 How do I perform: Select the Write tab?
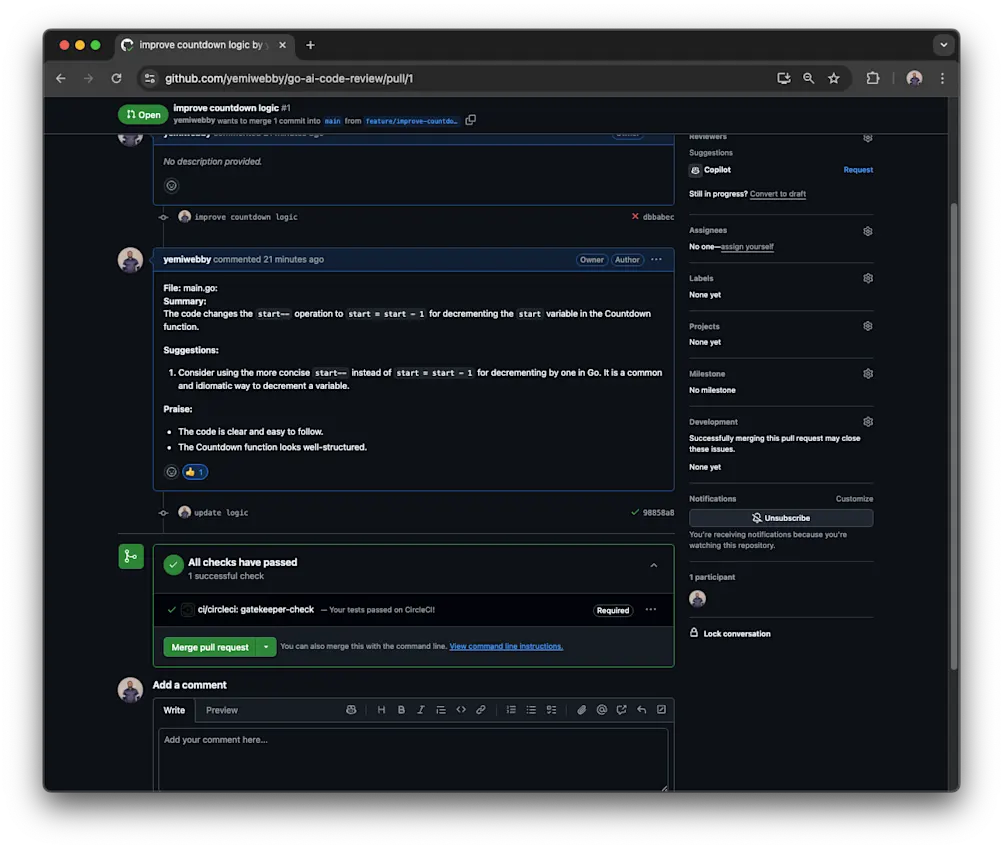[x=174, y=709]
